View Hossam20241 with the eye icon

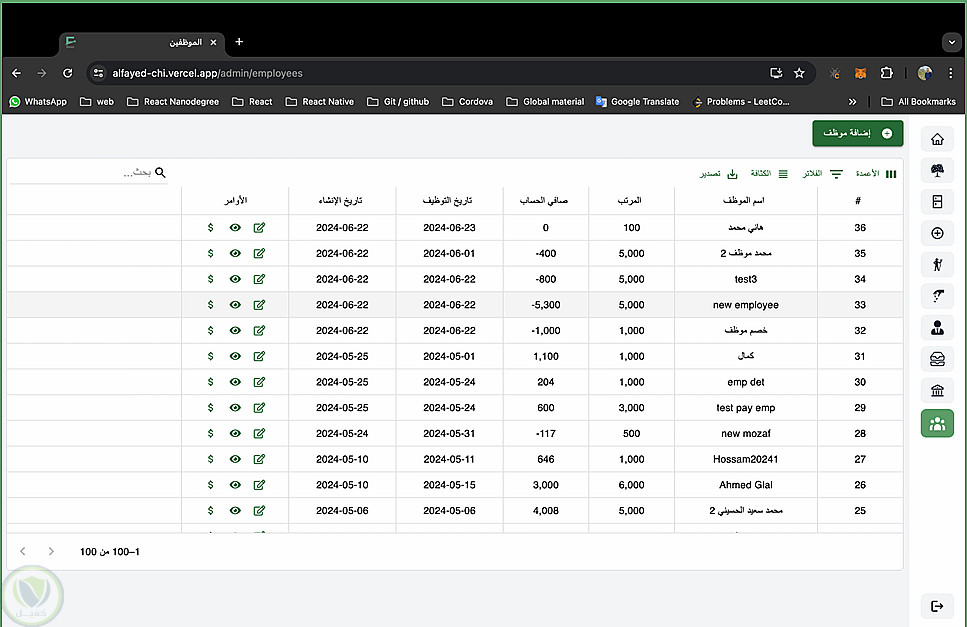pyautogui.click(x=235, y=459)
